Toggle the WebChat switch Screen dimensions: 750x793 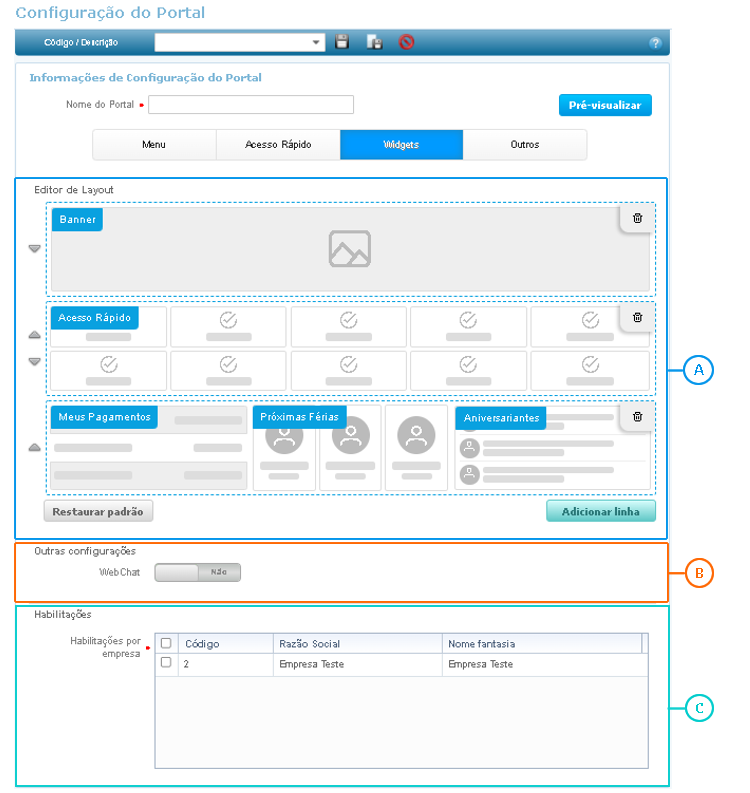coord(198,572)
